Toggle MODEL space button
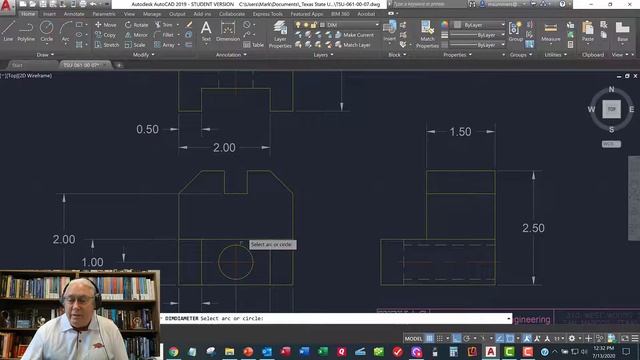 pos(413,338)
